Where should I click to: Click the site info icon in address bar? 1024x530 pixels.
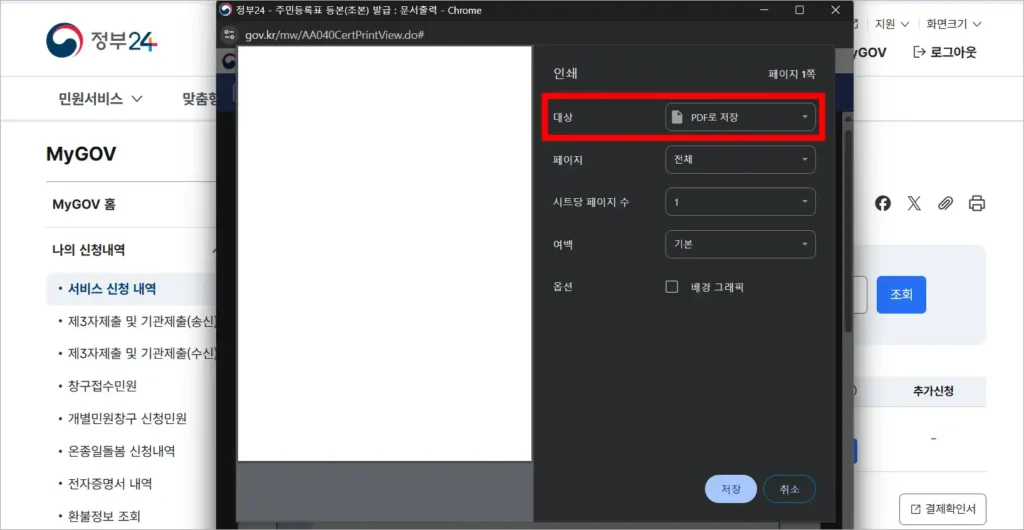(229, 34)
